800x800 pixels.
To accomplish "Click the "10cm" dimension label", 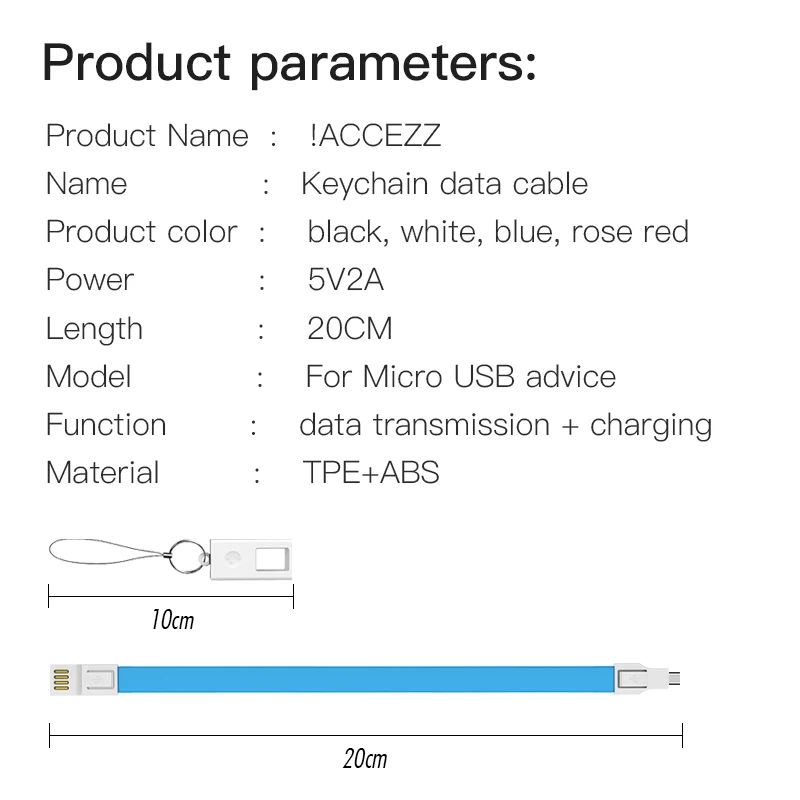I will pos(172,621).
